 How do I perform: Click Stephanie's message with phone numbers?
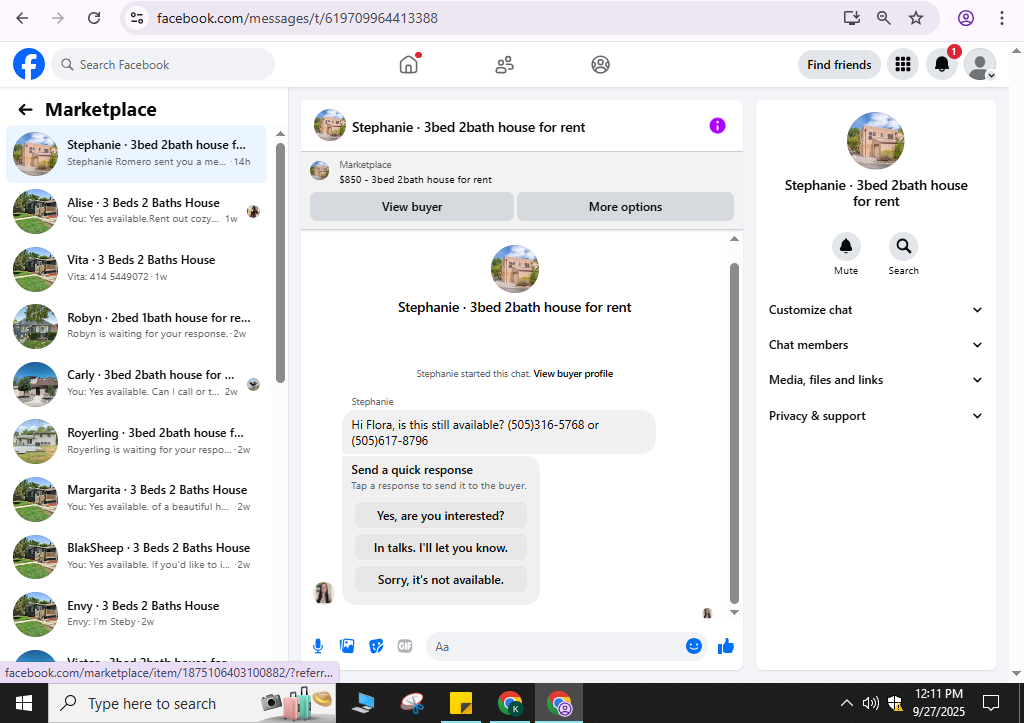pos(498,432)
